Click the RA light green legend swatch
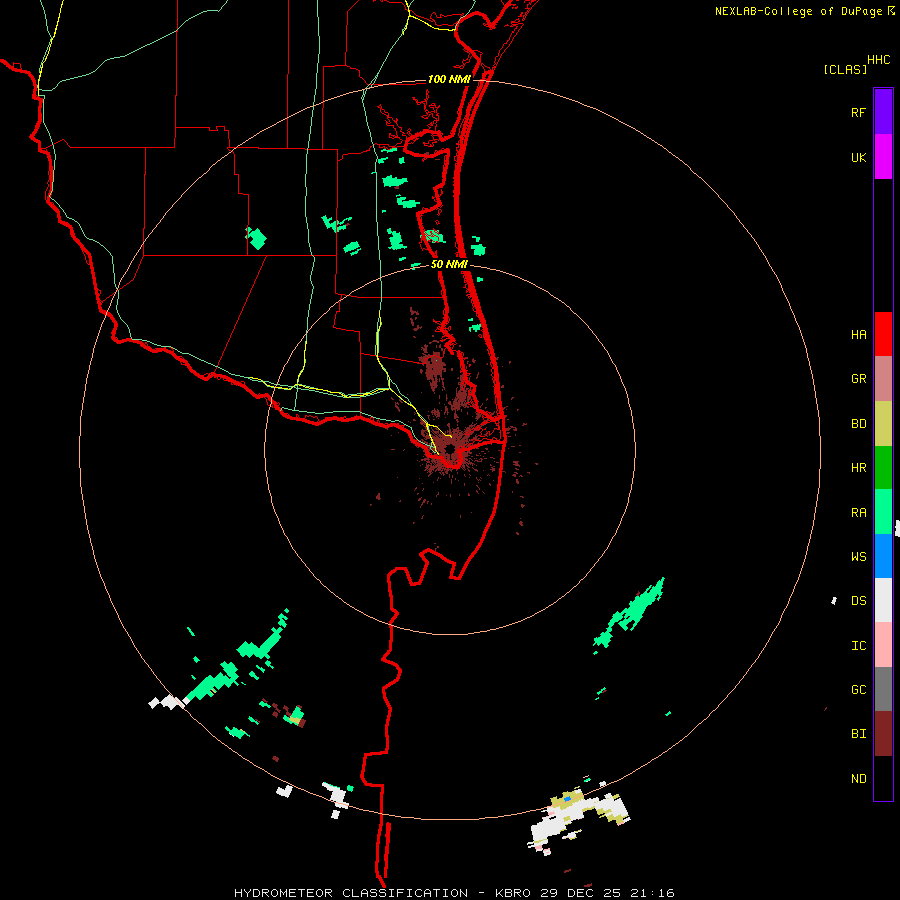This screenshot has width=900, height=900. click(883, 512)
